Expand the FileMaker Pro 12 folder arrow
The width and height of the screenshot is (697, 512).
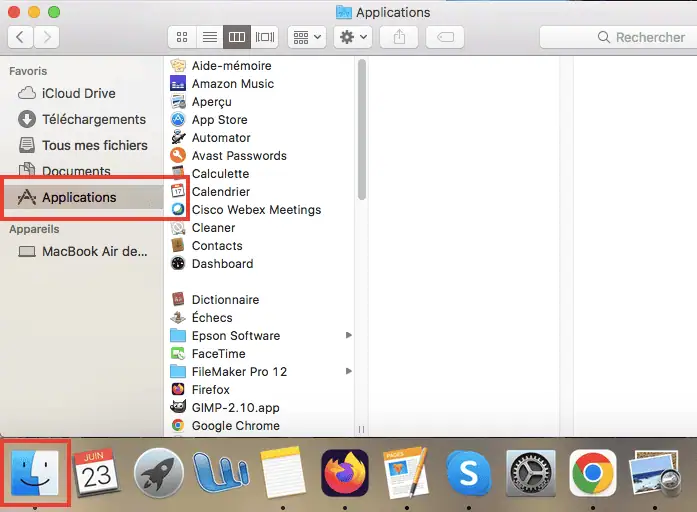click(x=348, y=372)
